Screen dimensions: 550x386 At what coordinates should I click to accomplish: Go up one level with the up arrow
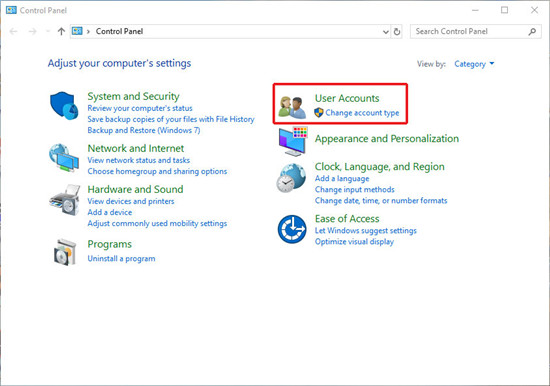(61, 32)
